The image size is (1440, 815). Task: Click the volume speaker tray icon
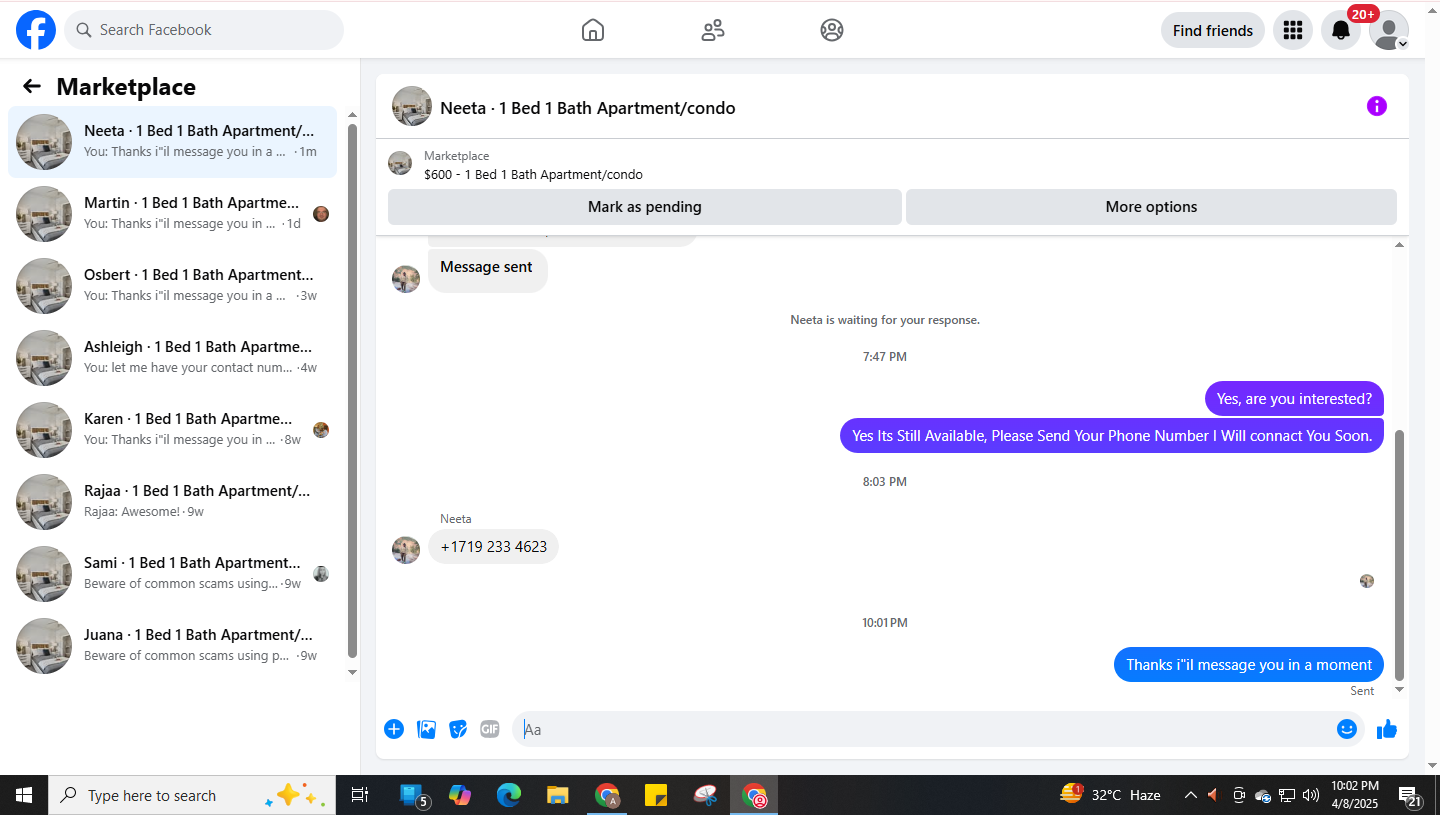[1311, 795]
